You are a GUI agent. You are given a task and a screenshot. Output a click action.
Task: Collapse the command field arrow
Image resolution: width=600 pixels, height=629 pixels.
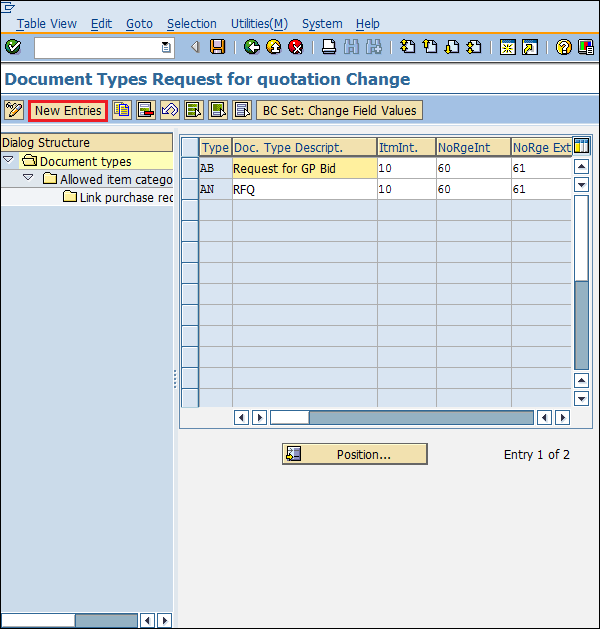pyautogui.click(x=195, y=47)
